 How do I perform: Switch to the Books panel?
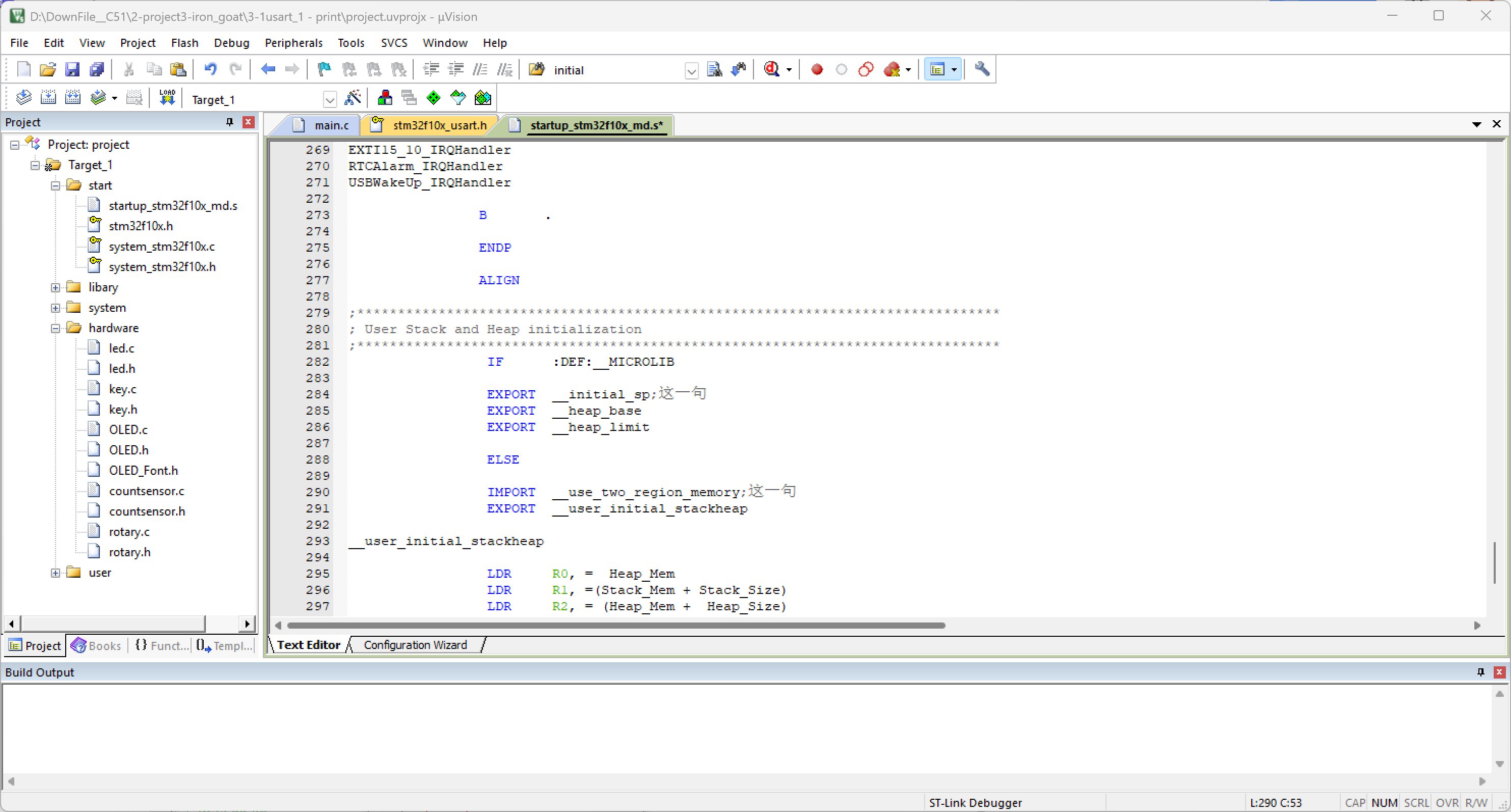point(96,645)
